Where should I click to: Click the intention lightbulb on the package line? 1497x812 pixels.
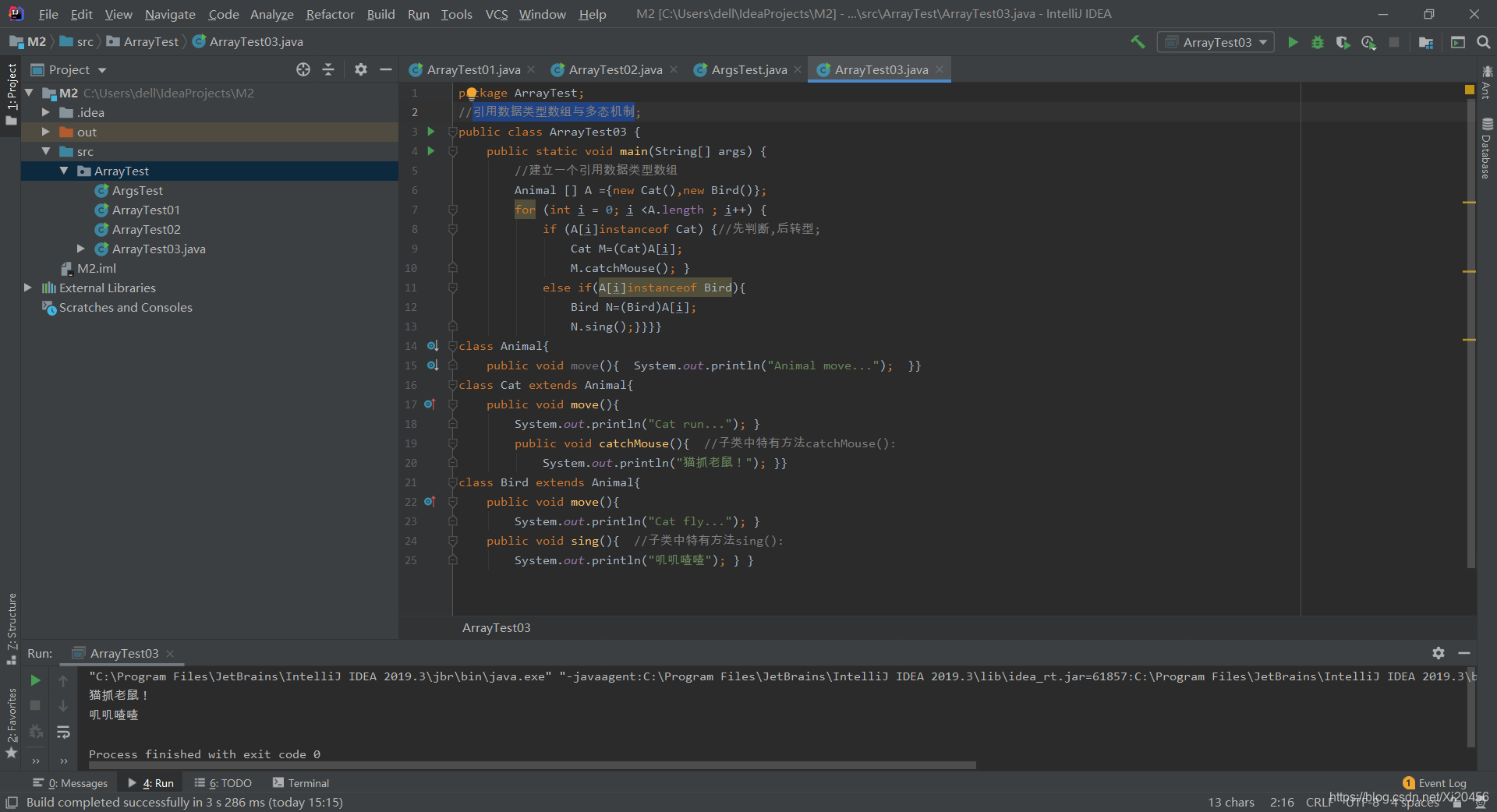471,94
